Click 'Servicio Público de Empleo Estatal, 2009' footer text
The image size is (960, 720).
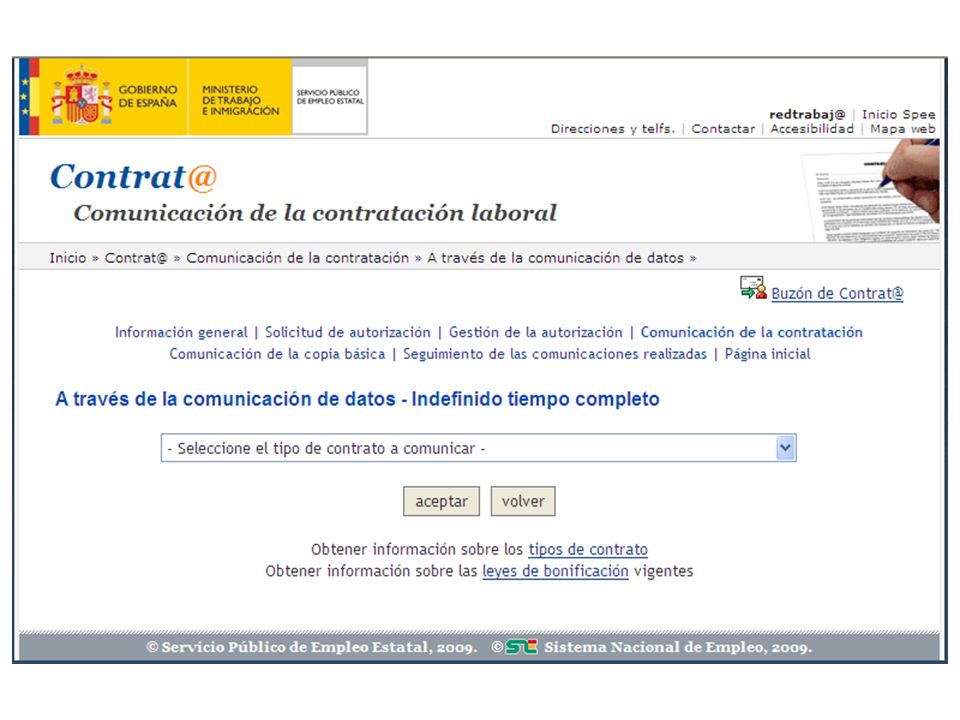[312, 647]
